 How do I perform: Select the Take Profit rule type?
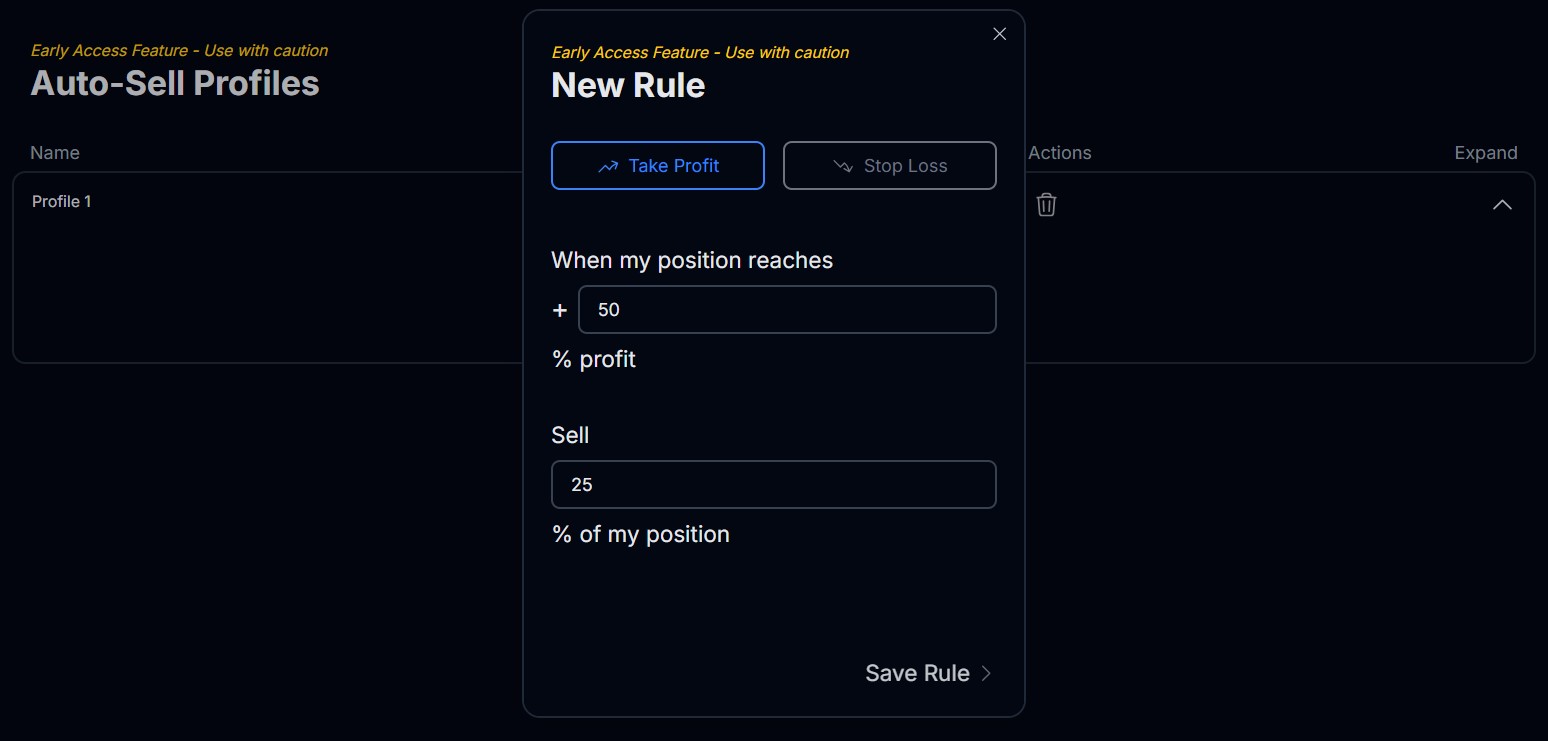point(658,166)
